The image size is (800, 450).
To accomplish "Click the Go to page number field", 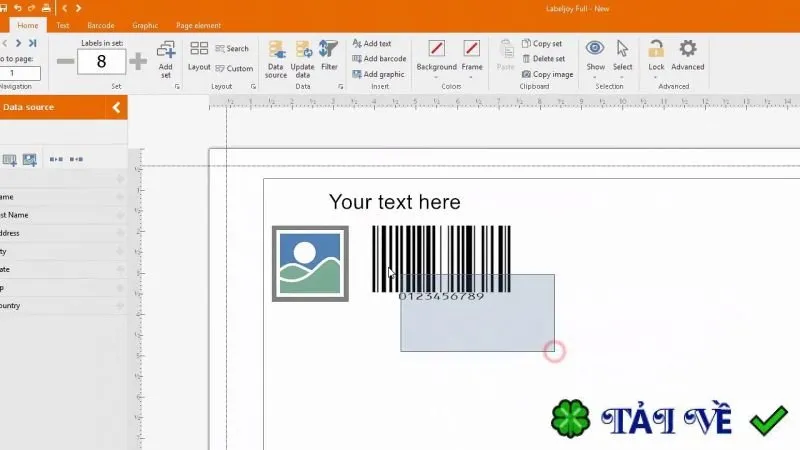I will click(20, 73).
